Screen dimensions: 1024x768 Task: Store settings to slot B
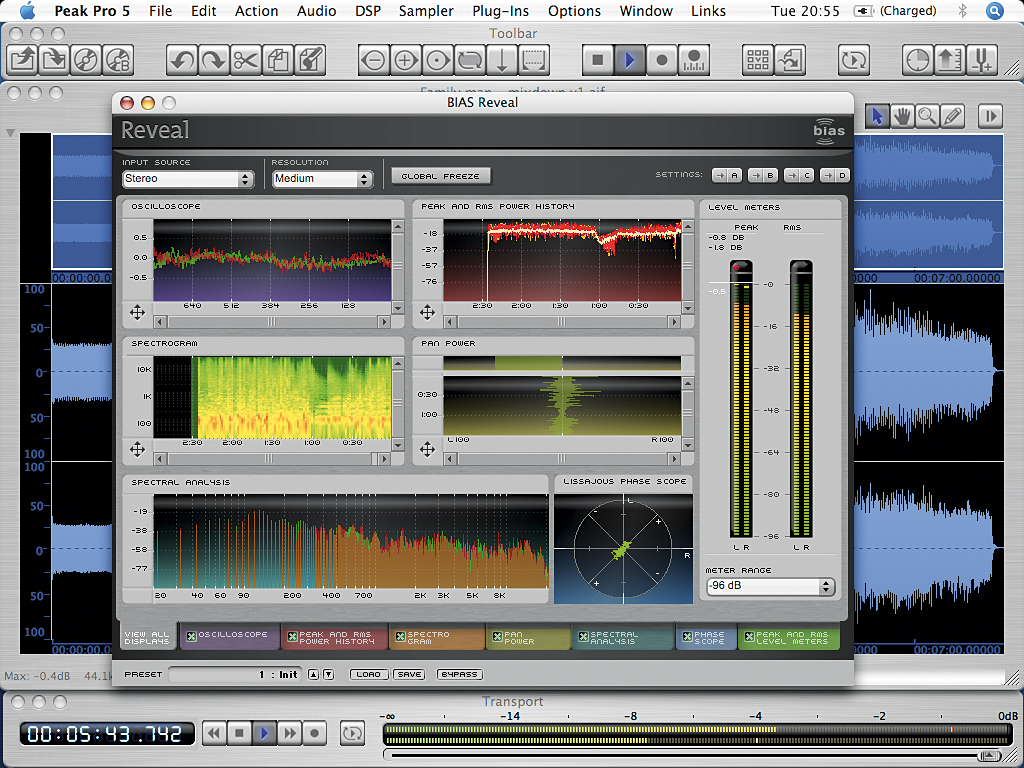tap(763, 175)
